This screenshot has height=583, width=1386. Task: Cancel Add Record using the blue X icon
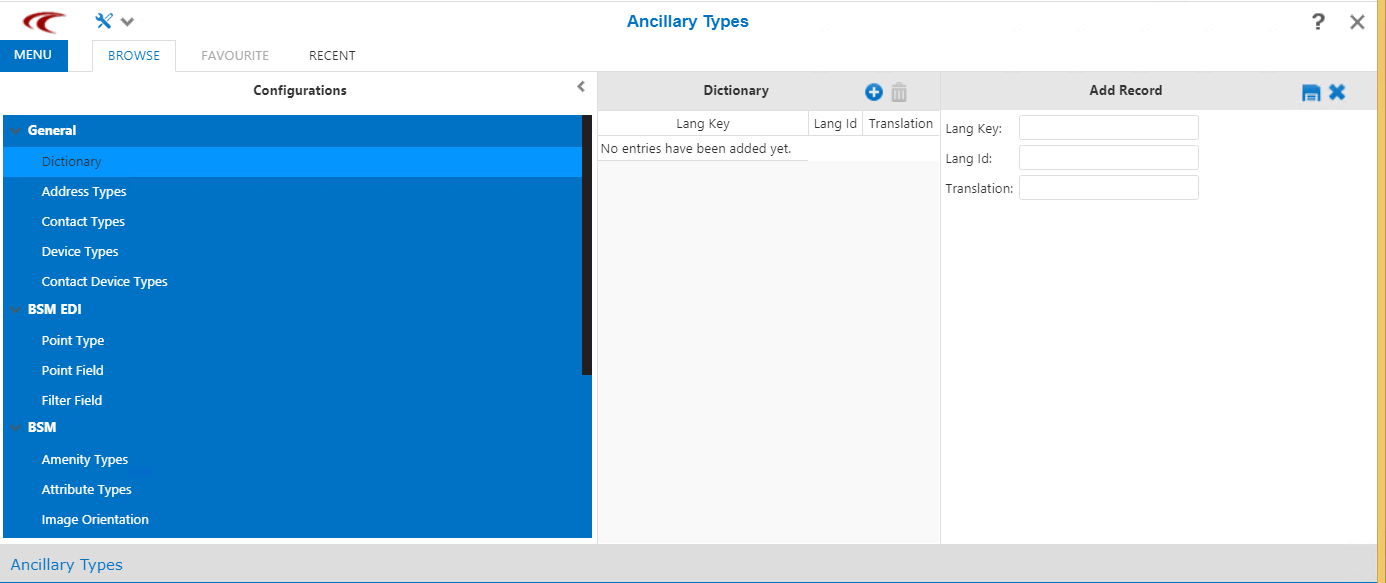coord(1337,91)
